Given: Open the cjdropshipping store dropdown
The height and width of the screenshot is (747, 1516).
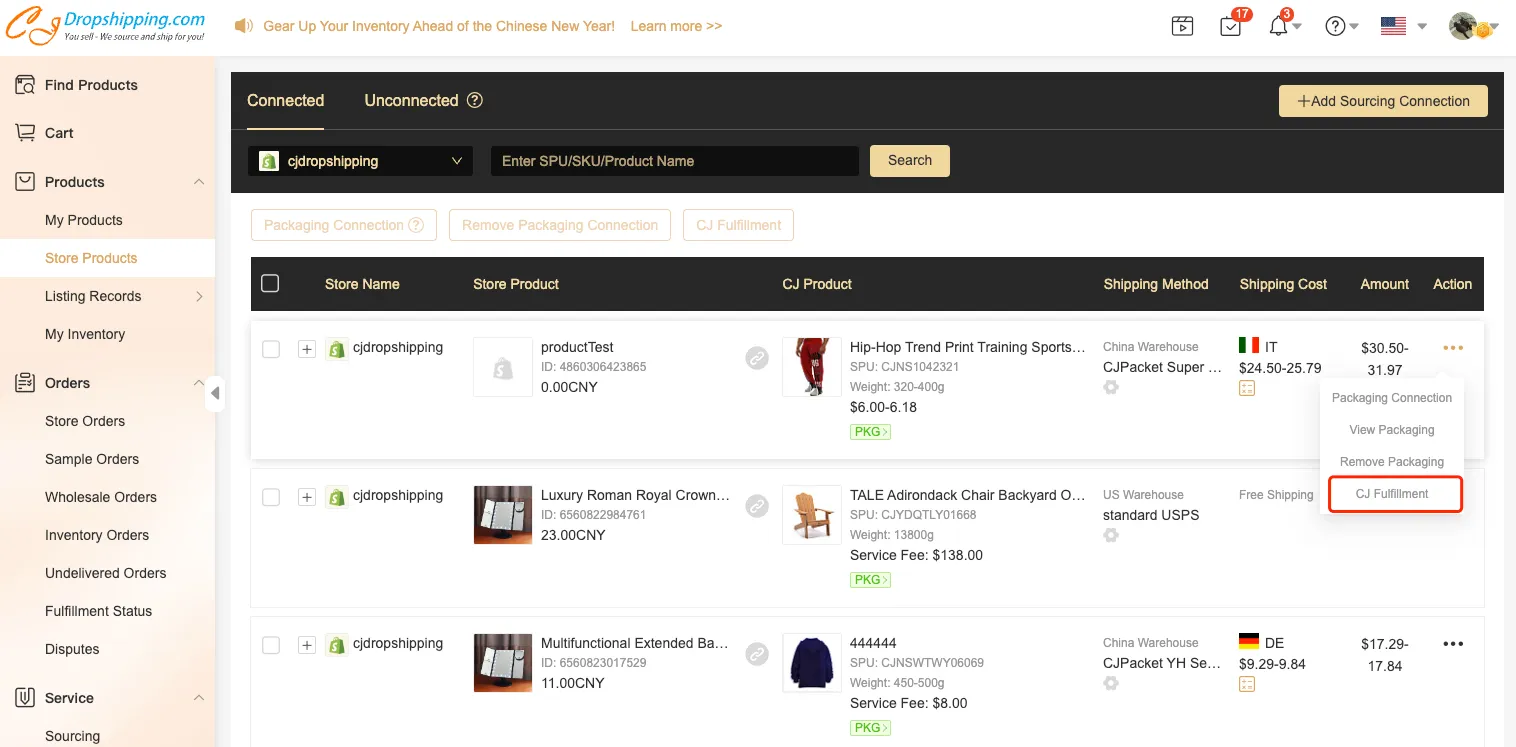Looking at the screenshot, I should (360, 161).
